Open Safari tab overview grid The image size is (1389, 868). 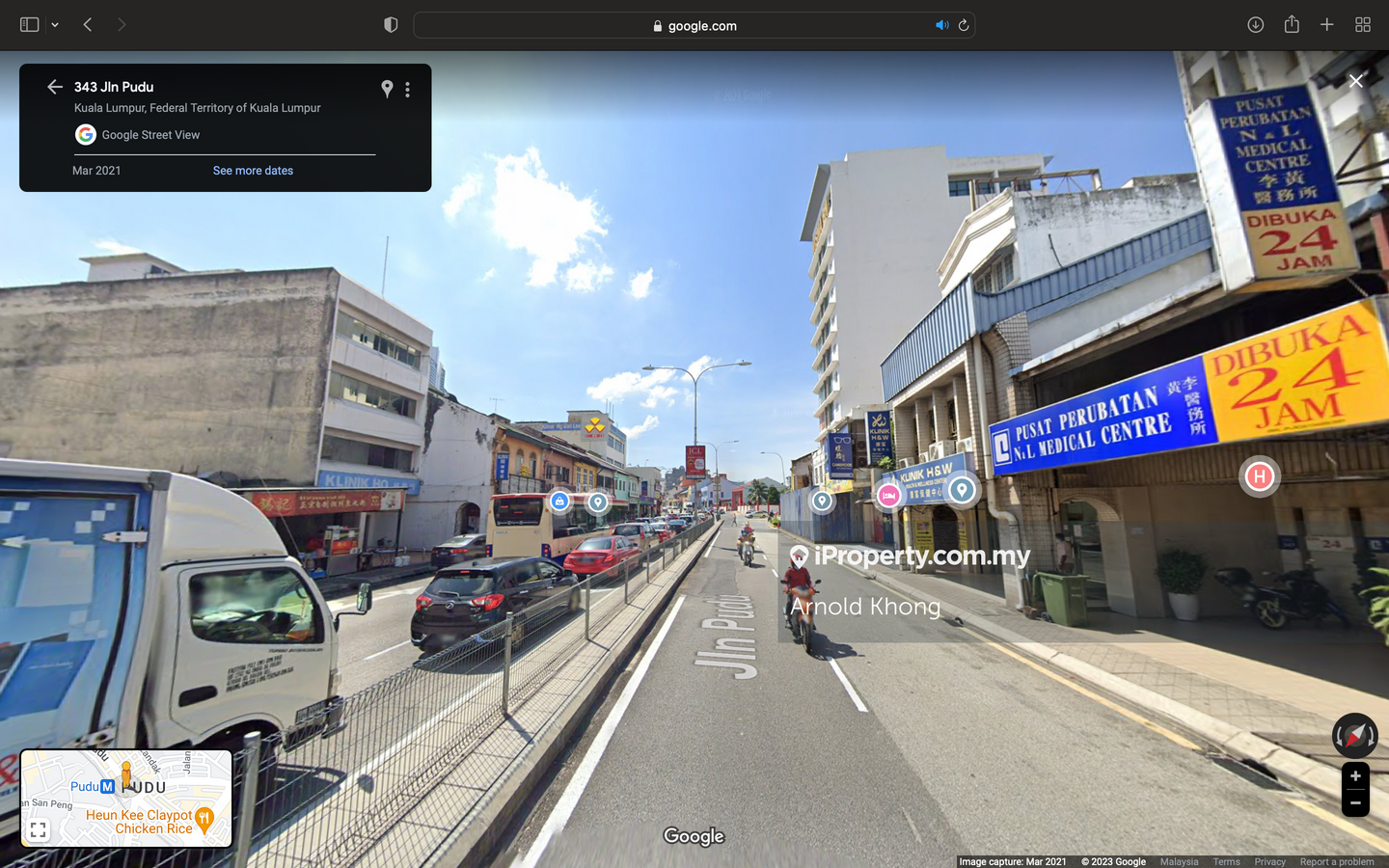(1363, 25)
